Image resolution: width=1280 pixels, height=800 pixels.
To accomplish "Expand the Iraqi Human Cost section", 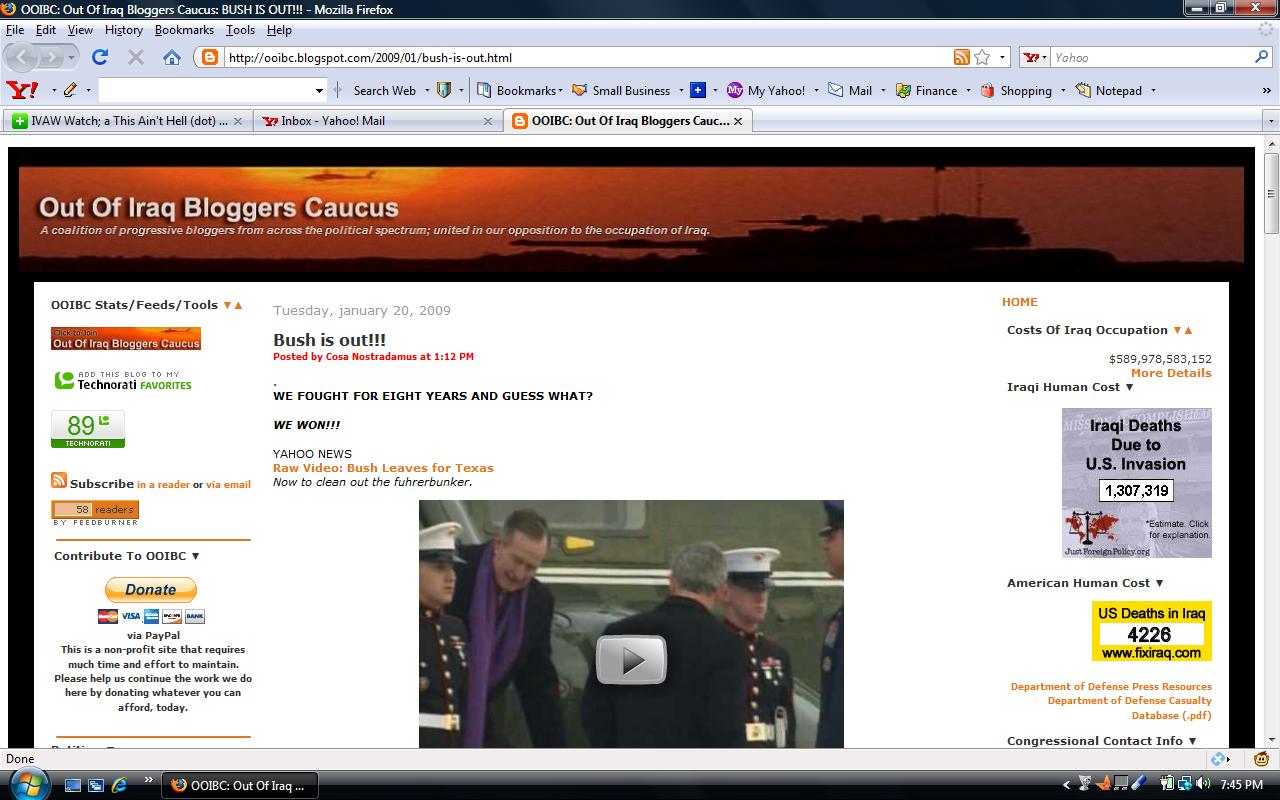I will (1130, 387).
